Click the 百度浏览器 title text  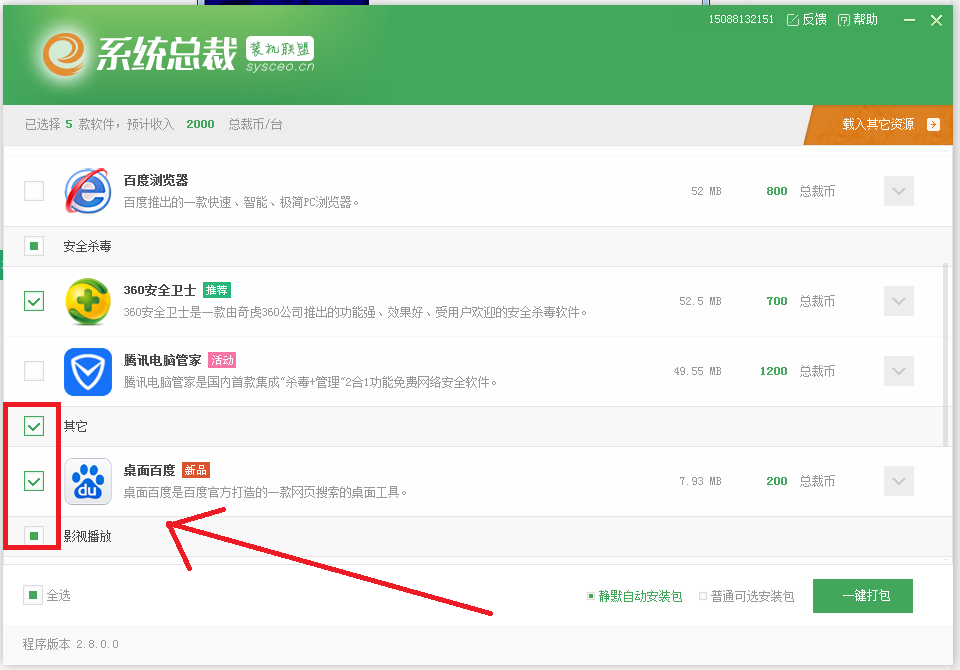[156, 180]
